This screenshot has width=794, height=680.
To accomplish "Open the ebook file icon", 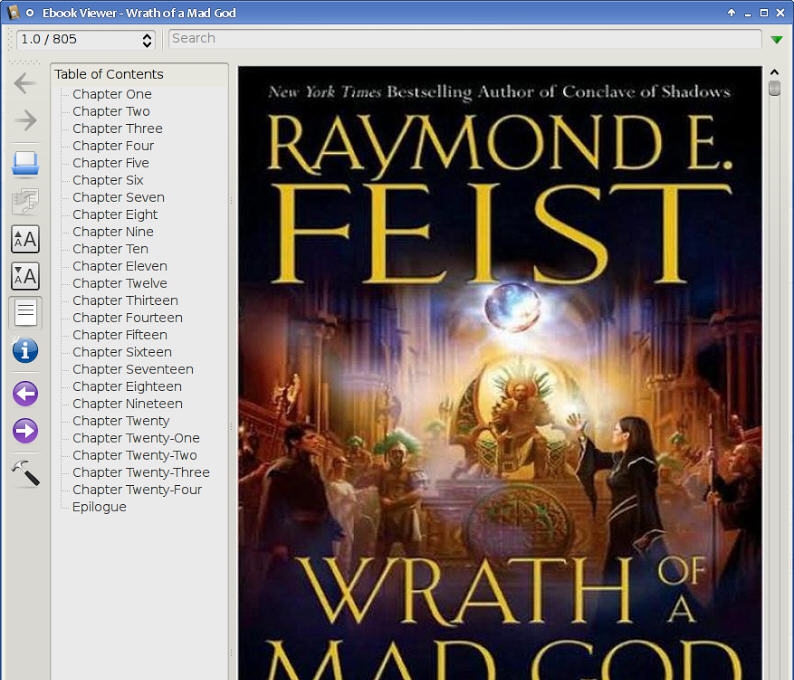I will pos(25,164).
